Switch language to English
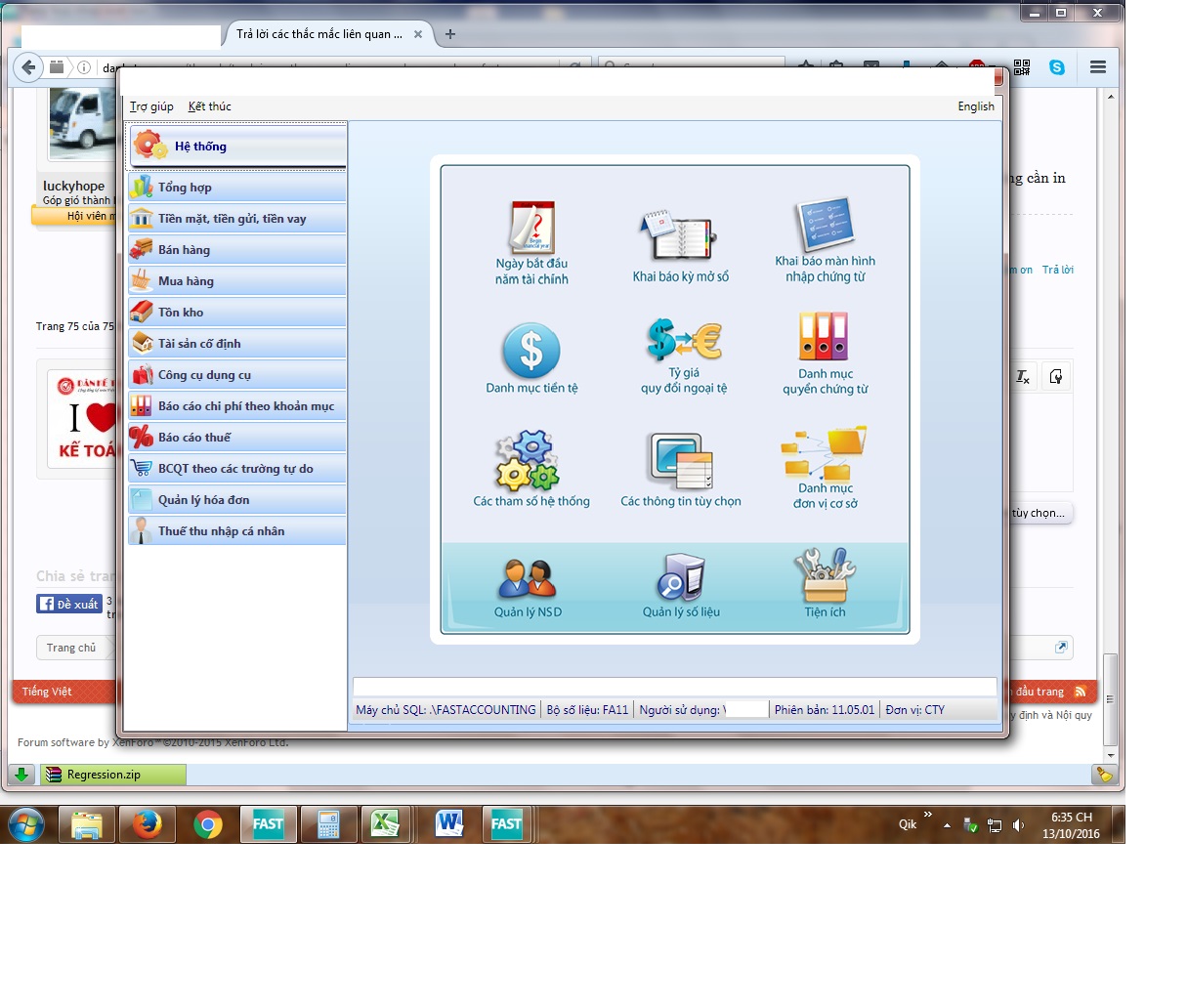Viewport: 1188px width, 1008px height. point(975,106)
